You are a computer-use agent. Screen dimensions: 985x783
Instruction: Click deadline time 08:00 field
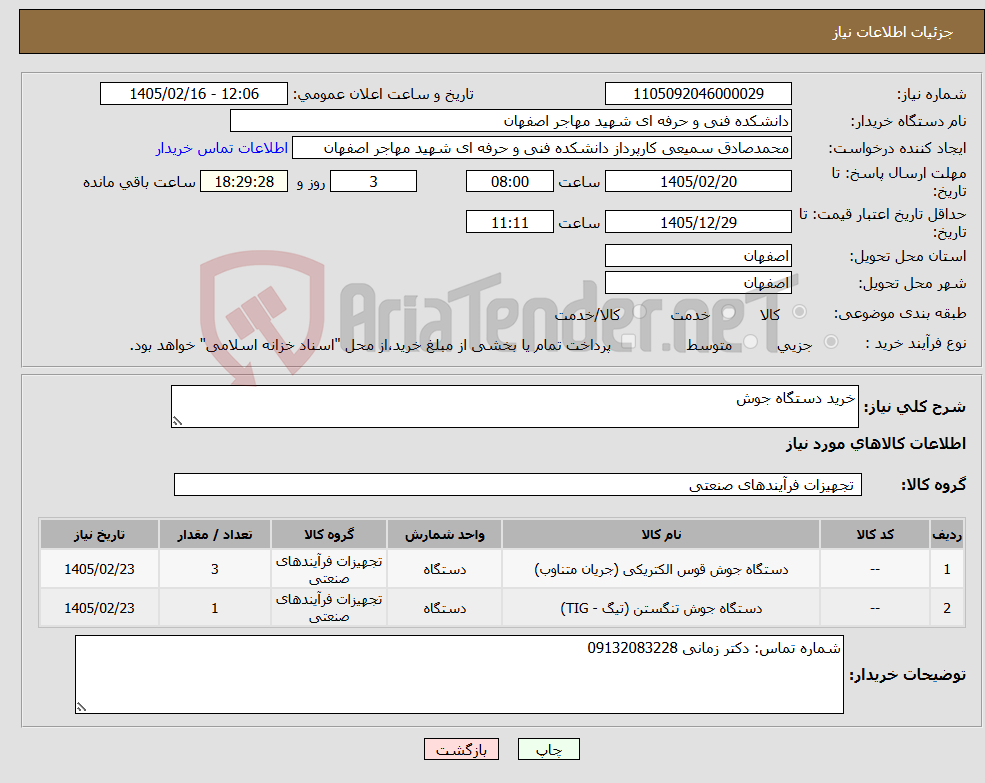pos(509,182)
